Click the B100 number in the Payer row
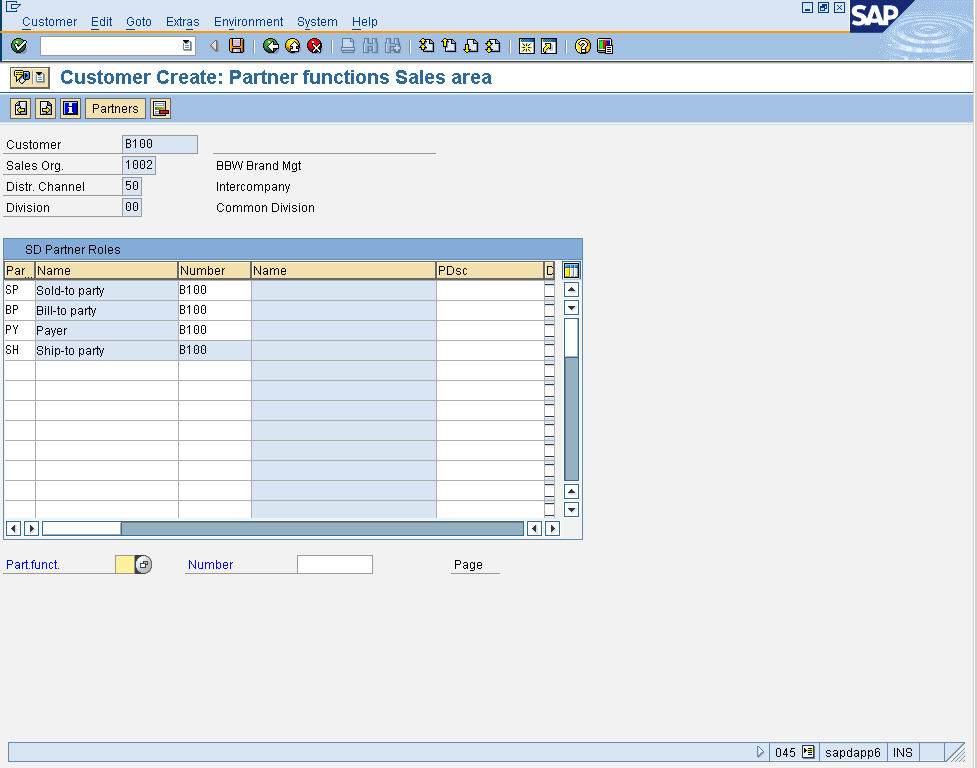Viewport: 977px width, 768px height. (214, 329)
